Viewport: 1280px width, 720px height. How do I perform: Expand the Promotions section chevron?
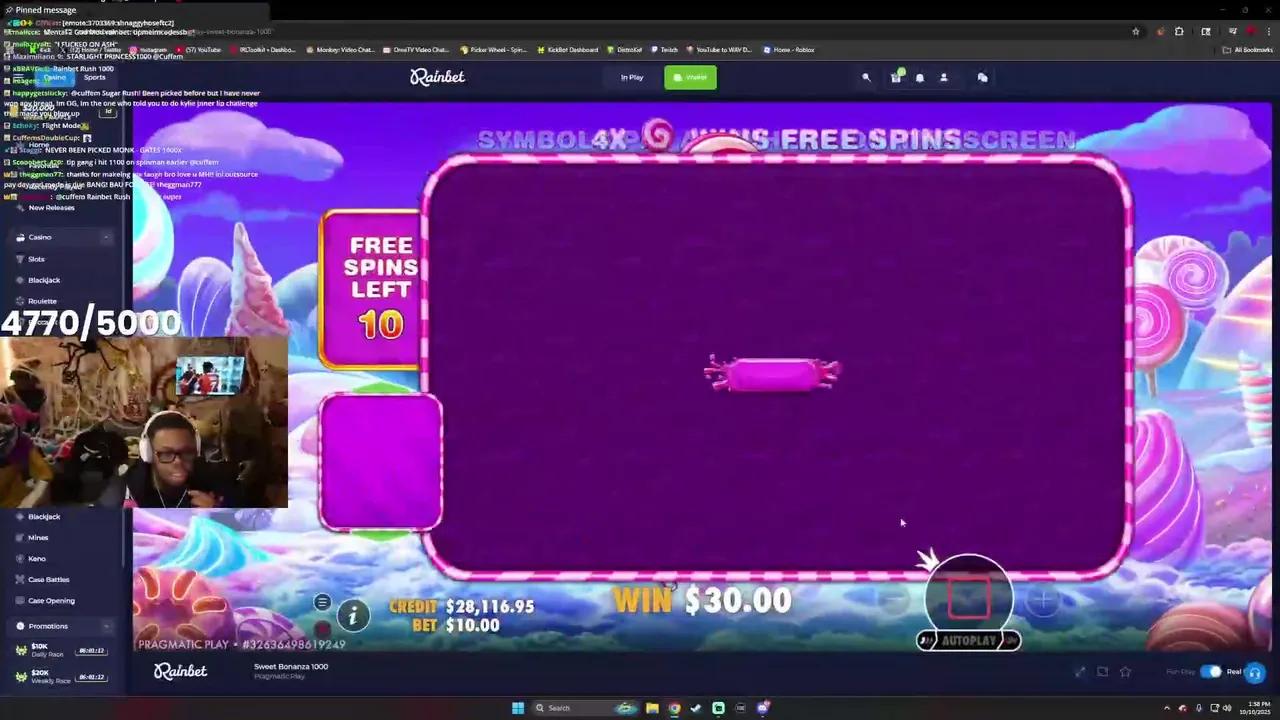(107, 626)
